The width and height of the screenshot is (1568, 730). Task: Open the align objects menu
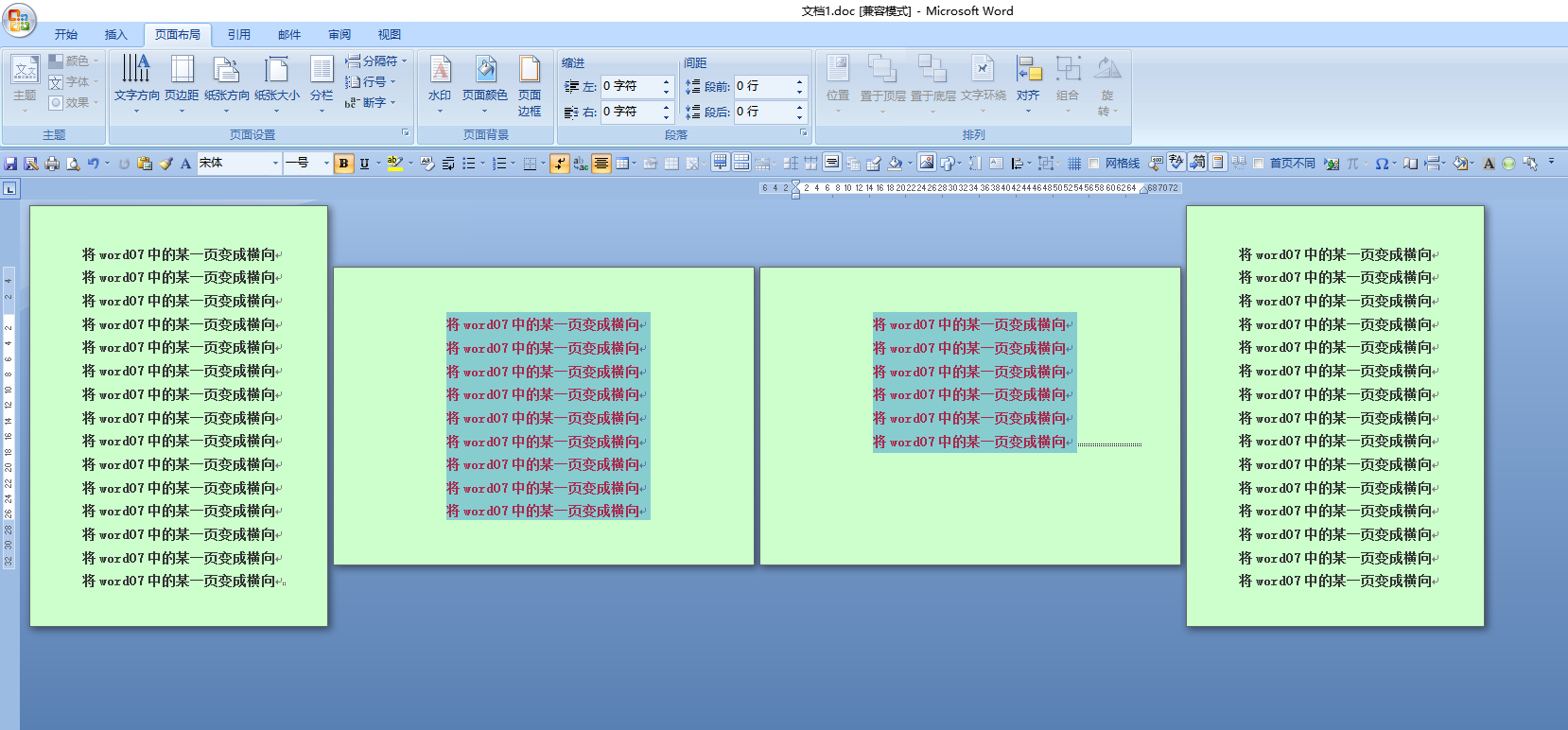[1028, 84]
